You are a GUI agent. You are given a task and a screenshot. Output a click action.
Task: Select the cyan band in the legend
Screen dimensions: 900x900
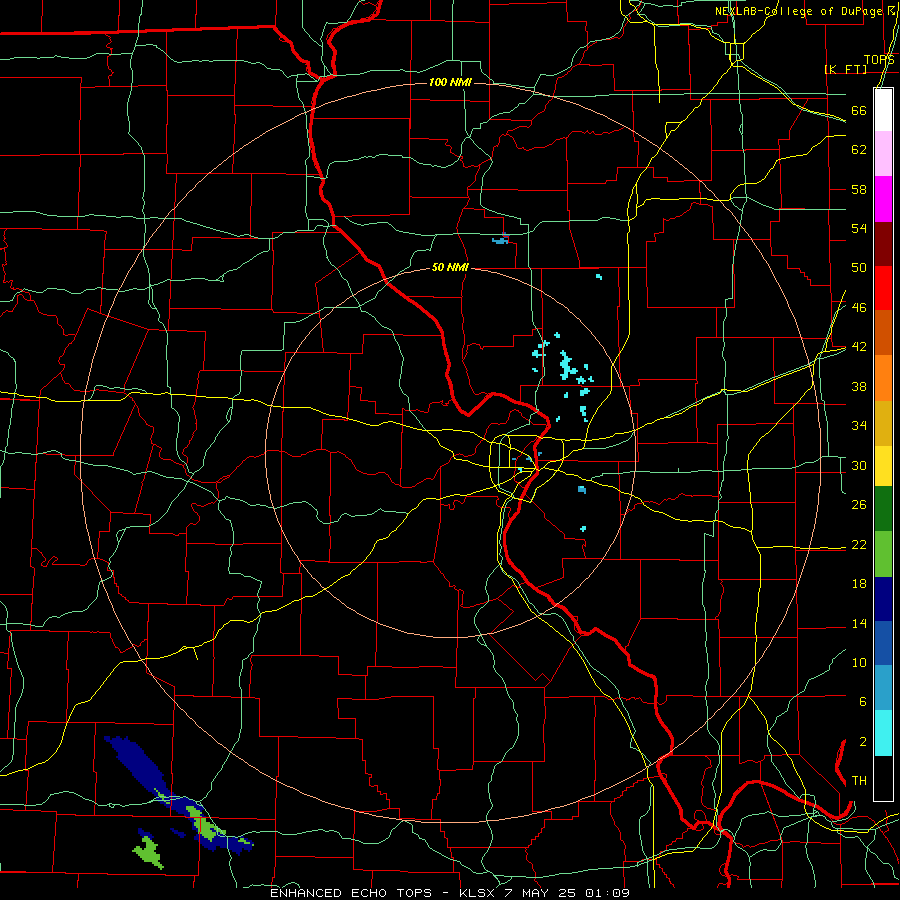(x=883, y=733)
